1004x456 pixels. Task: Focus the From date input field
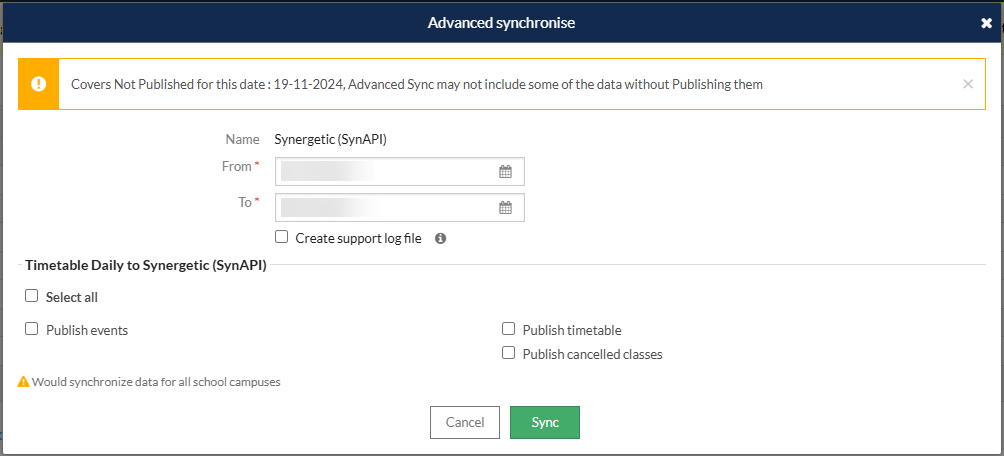tap(400, 172)
